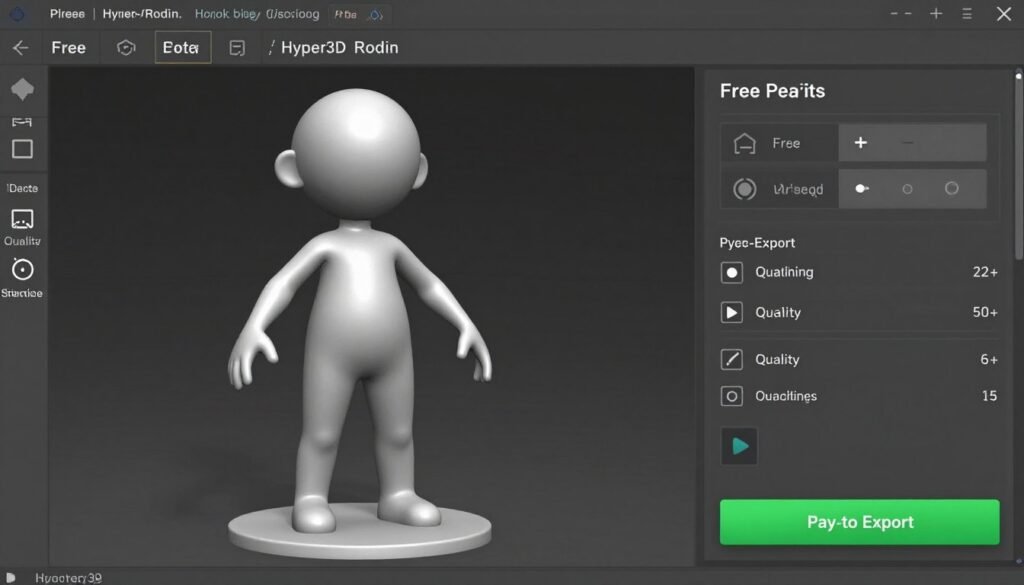Click the right panel vertical scrollbar
Viewport: 1024px width, 585px height.
(1018, 165)
